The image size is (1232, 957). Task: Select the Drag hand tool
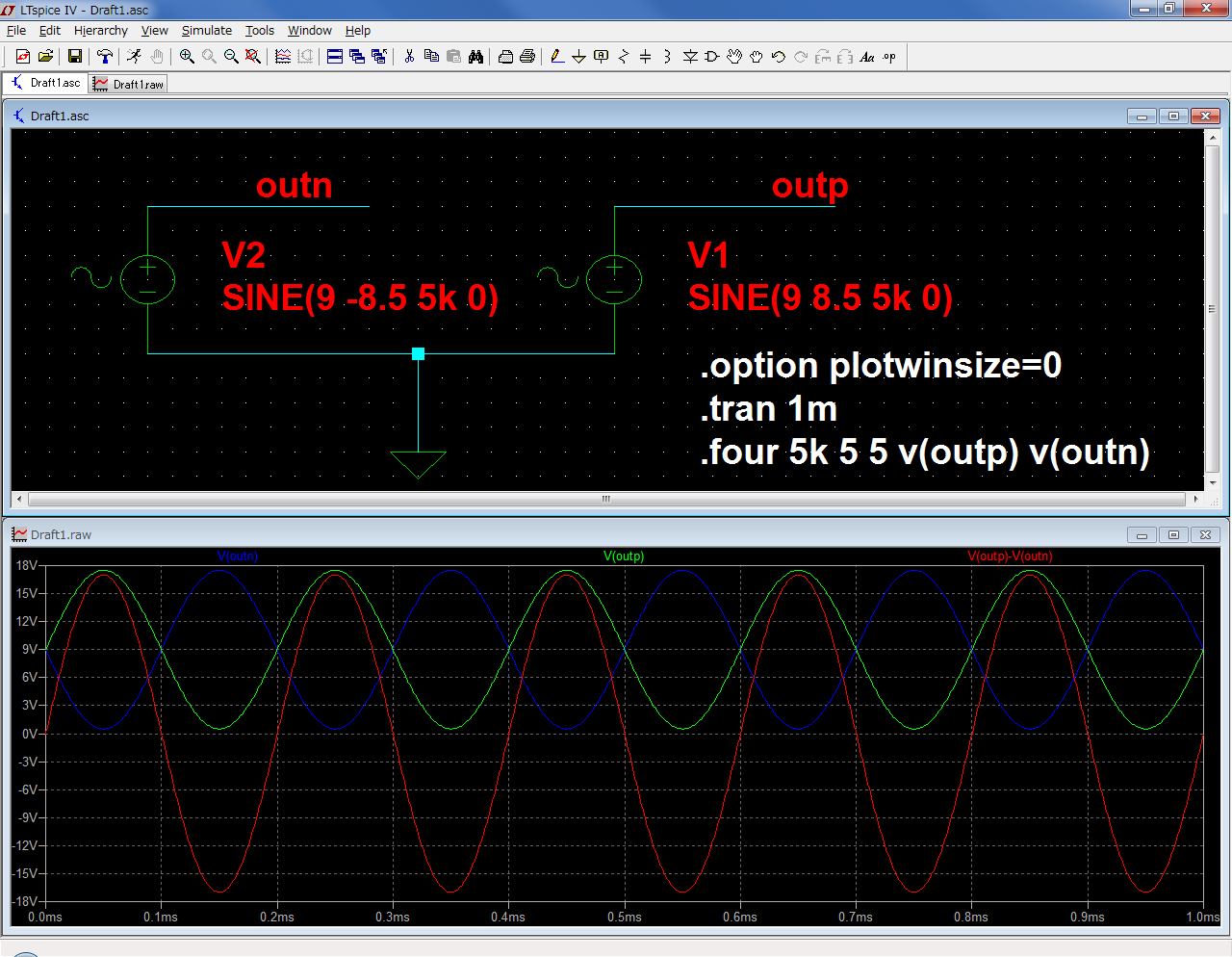757,57
